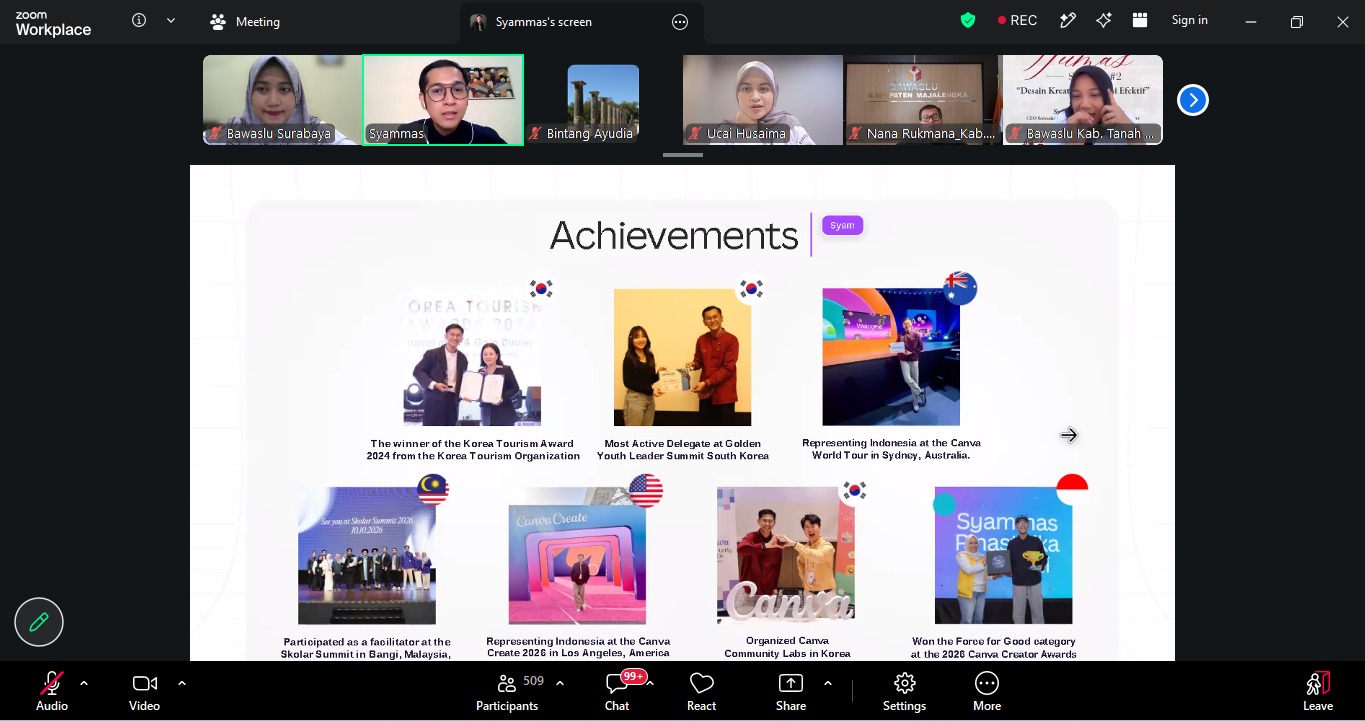
Task: Click the Sign in link
Action: tap(1189, 20)
